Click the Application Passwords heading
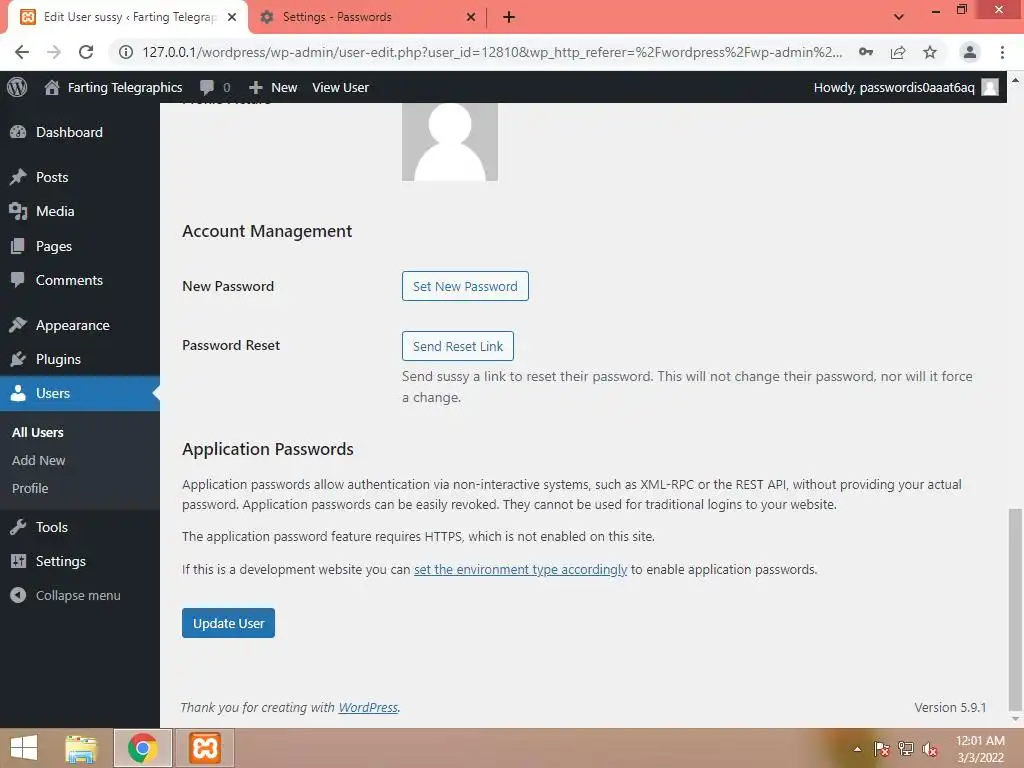 [268, 449]
